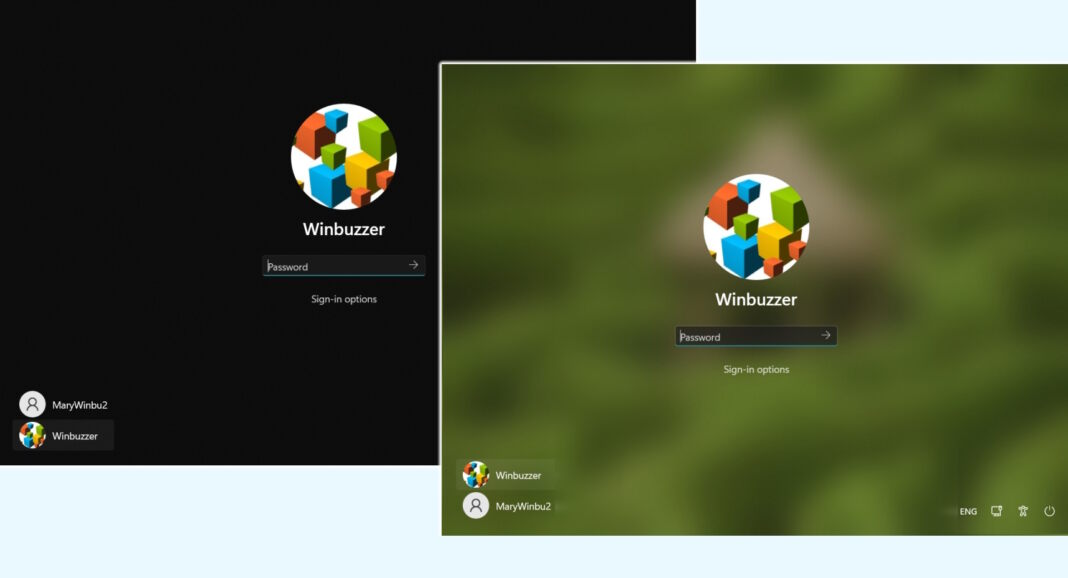Click the large Winbuzzer avatar on green screen

coord(754,228)
